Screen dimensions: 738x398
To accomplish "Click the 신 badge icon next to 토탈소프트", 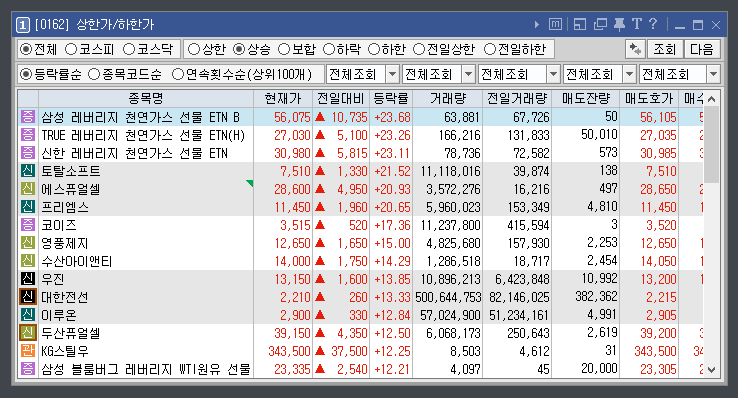I will click(28, 170).
